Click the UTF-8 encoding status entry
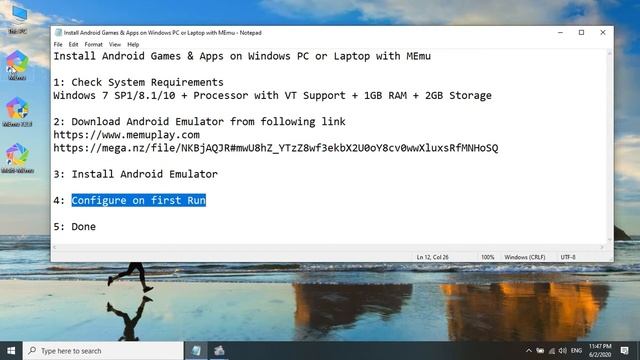 coord(568,257)
